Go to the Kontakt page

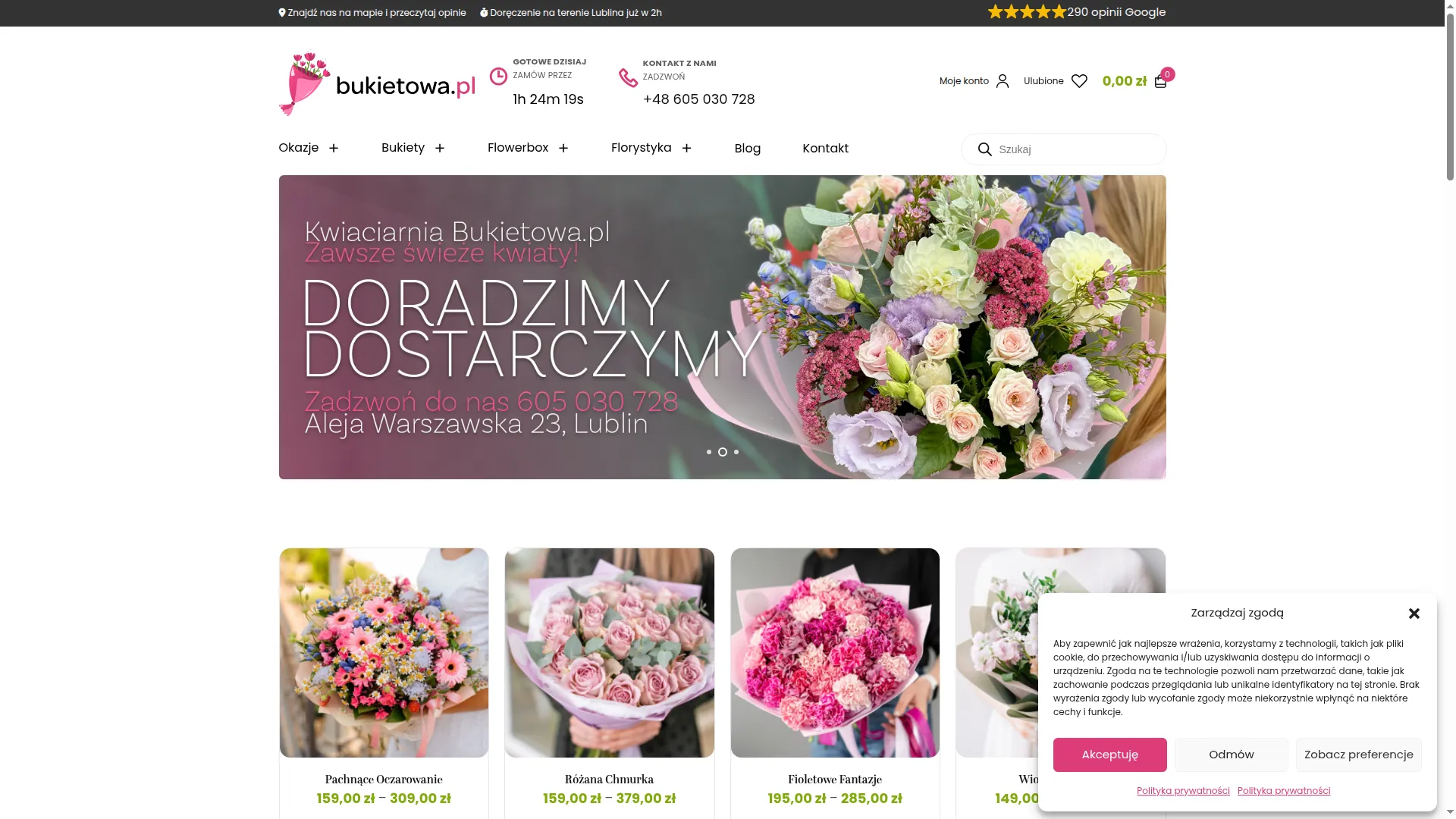(826, 149)
